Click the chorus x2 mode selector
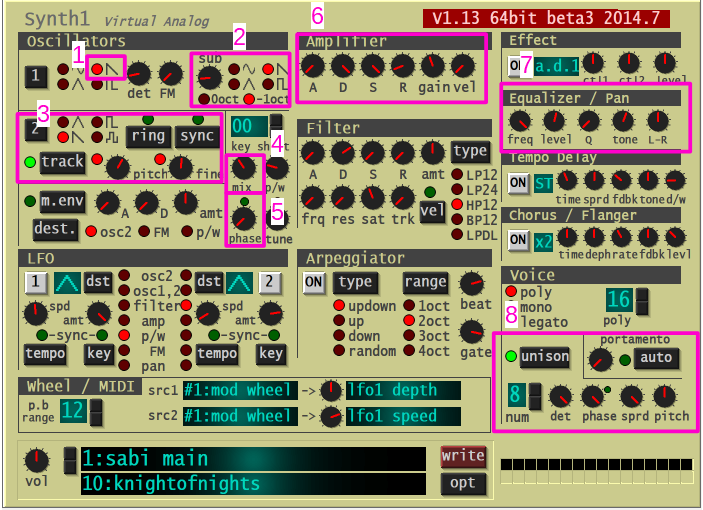Screen dimensions: 703x510 [x=543, y=242]
